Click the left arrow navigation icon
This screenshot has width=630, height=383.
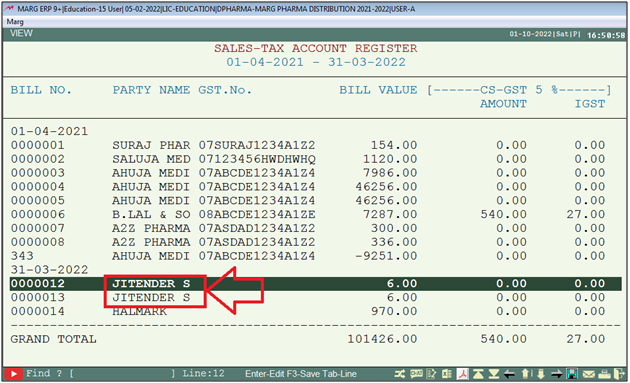pyautogui.click(x=509, y=374)
